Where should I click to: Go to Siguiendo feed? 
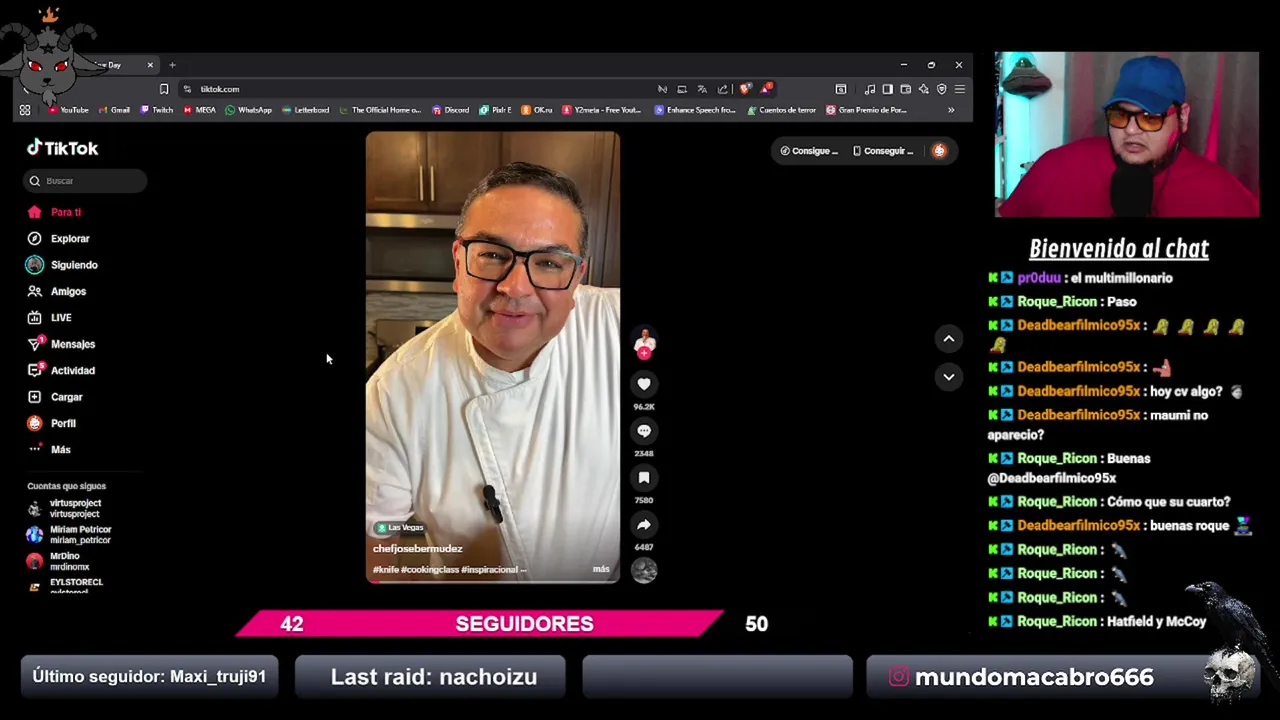(62, 265)
